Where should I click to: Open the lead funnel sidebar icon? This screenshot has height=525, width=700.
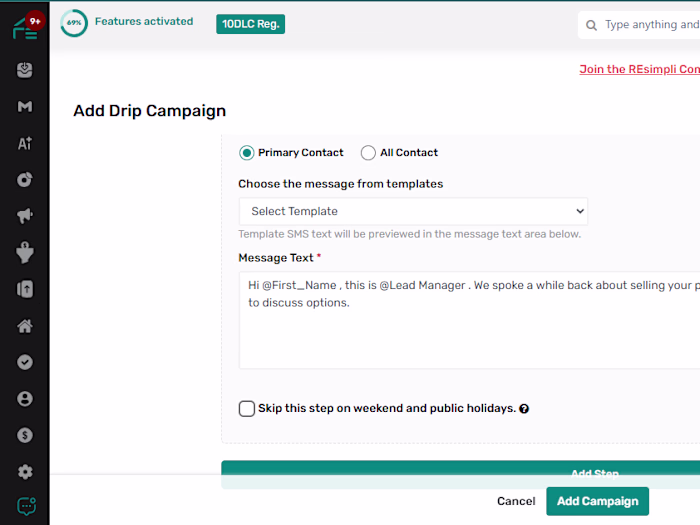coord(25,253)
